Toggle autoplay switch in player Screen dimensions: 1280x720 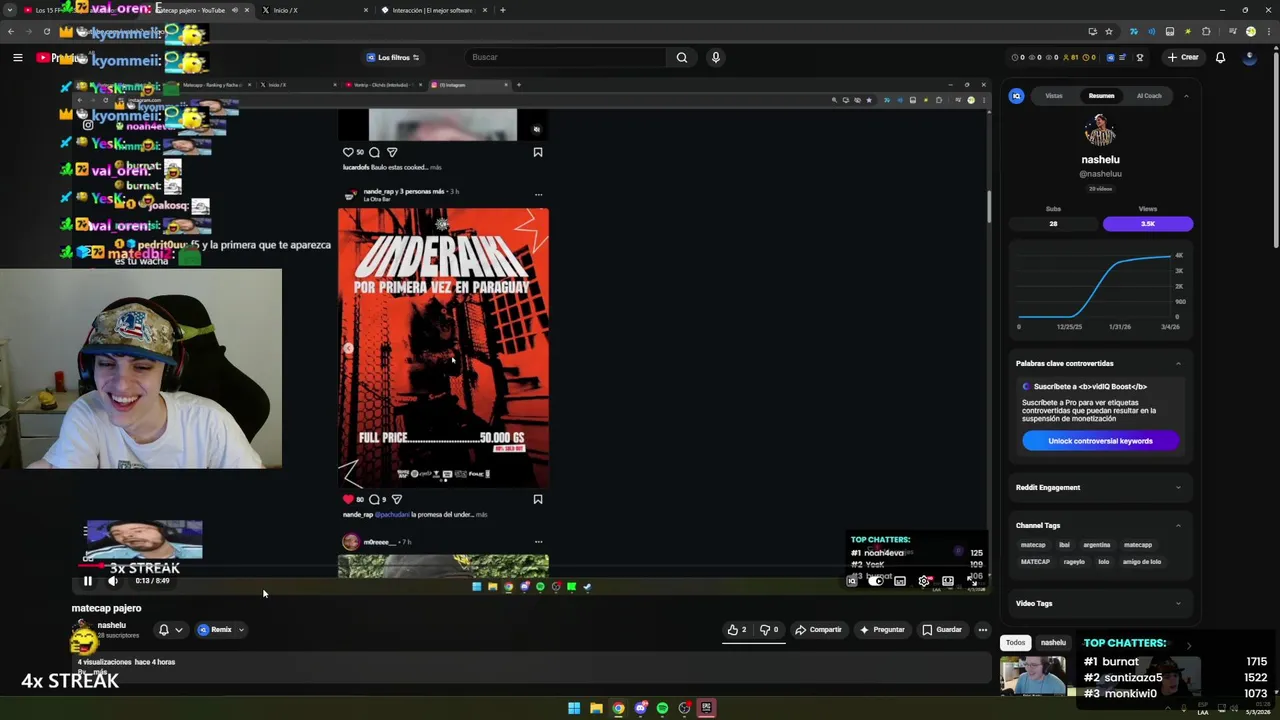click(x=876, y=581)
